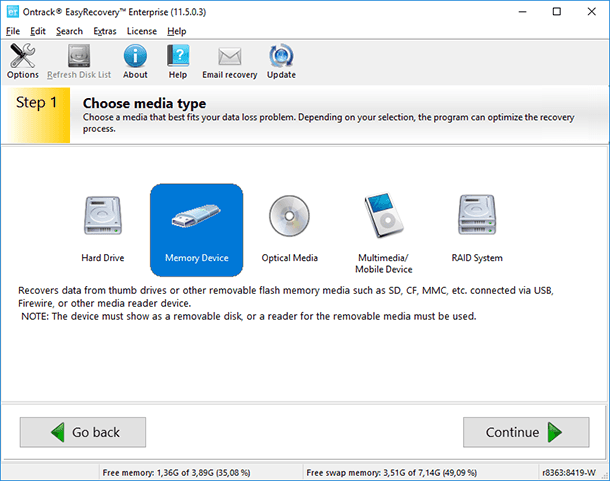This screenshot has width=610, height=481.
Task: Click the Choose media type heading
Action: (x=144, y=103)
